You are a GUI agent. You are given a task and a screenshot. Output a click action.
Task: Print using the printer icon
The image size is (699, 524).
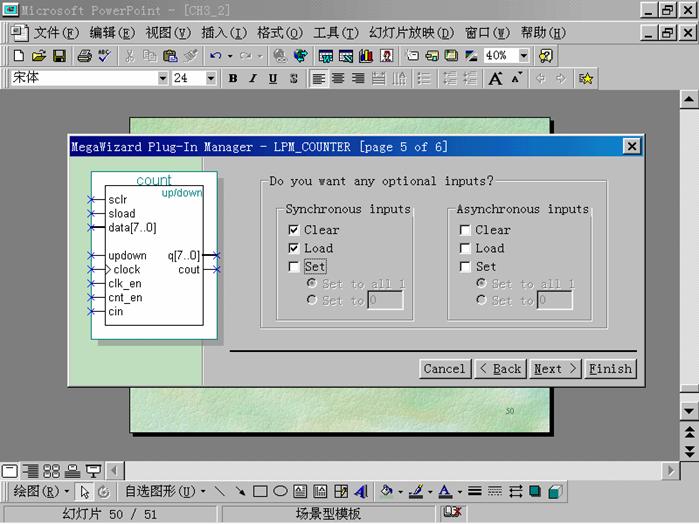coord(84,56)
